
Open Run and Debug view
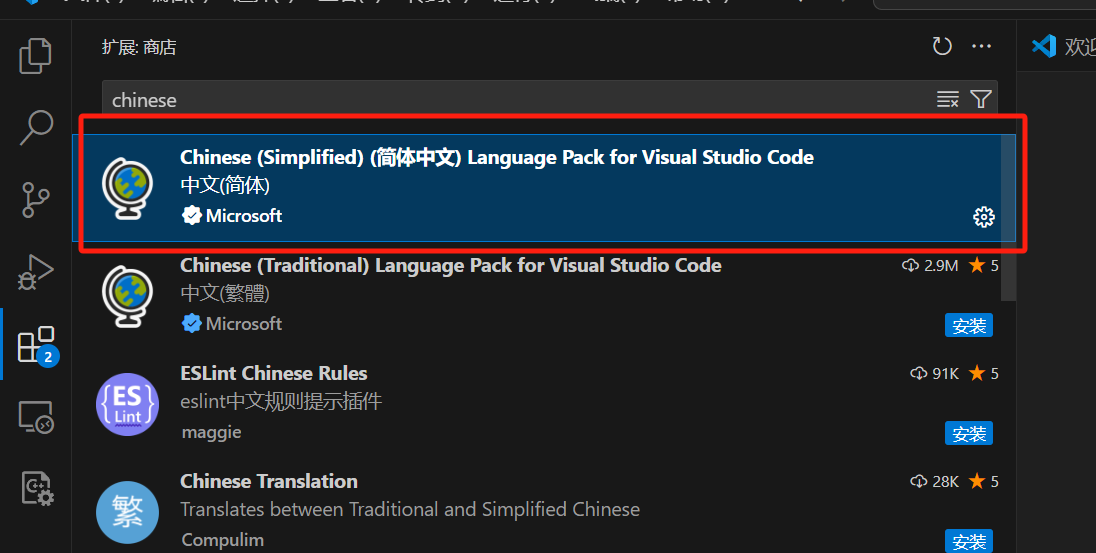35,272
